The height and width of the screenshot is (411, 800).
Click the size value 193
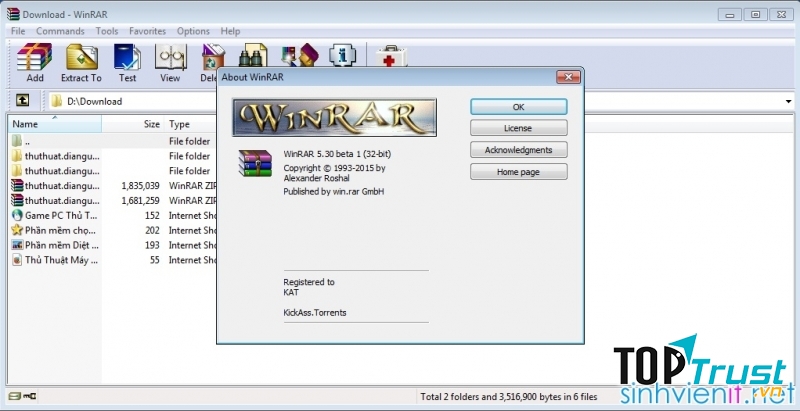click(x=152, y=245)
